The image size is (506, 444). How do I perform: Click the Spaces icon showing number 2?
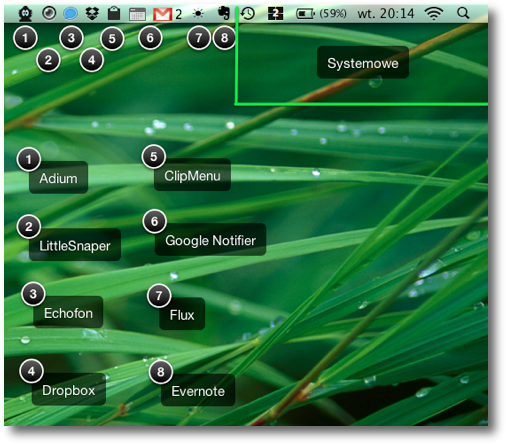276,14
